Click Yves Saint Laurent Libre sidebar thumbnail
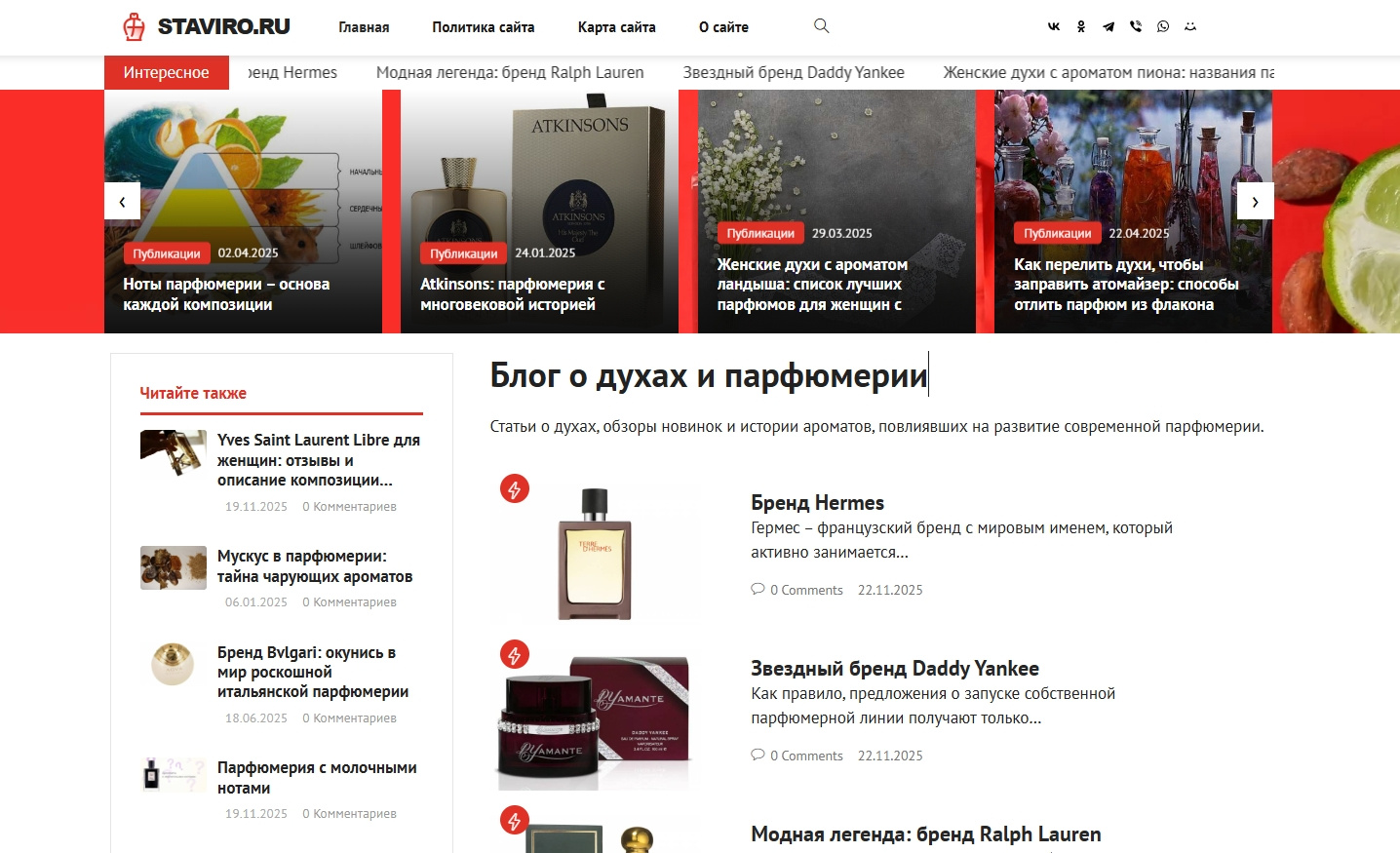Screen dimensions: 1400x853 click(174, 452)
